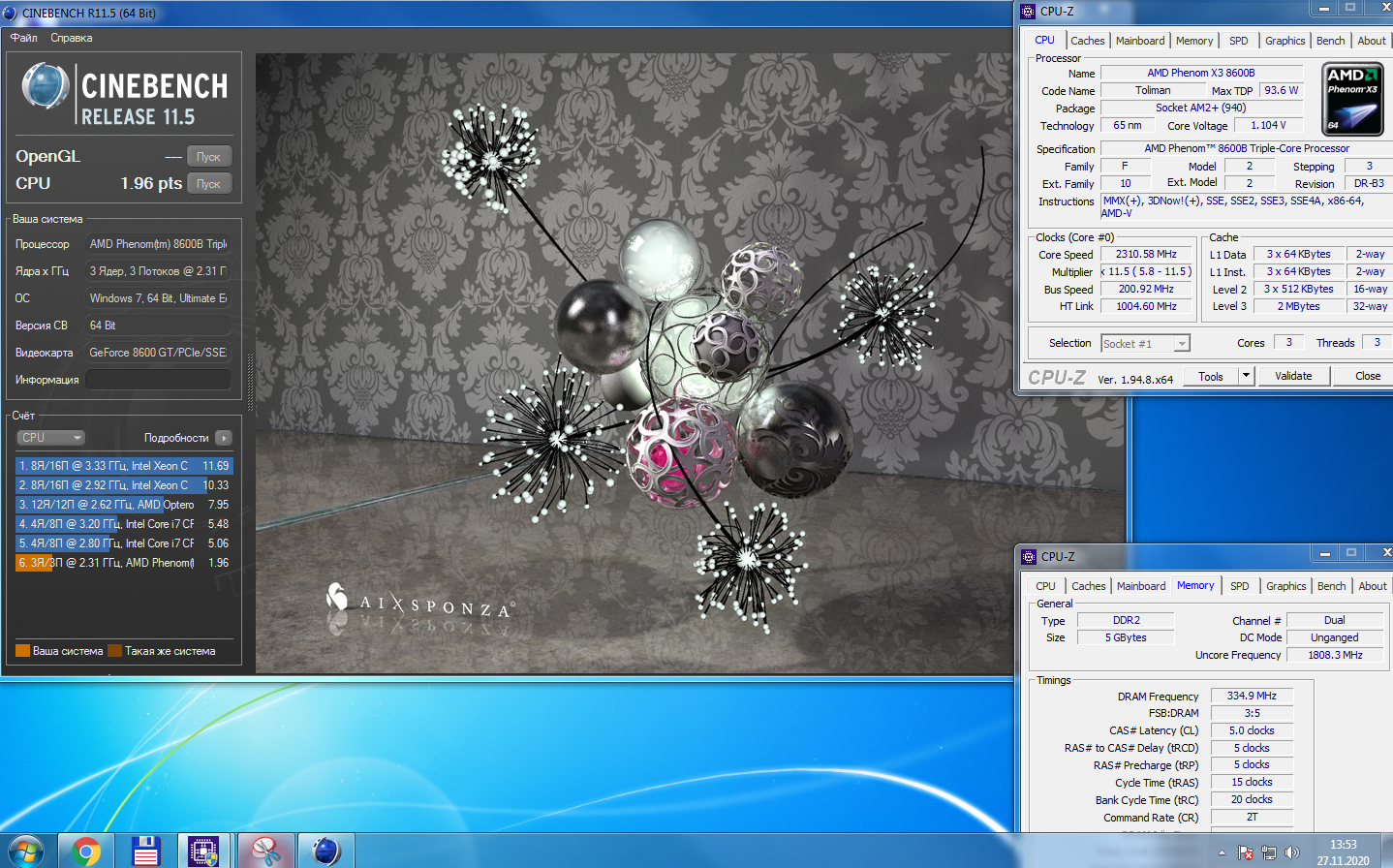The image size is (1393, 868).
Task: Click the upper CPU-Z window title icon
Action: (1029, 12)
